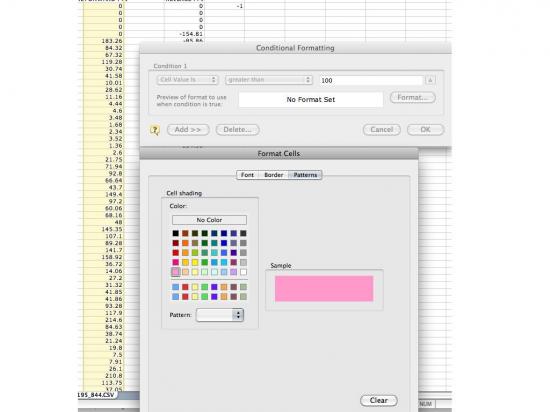Click the help question mark icon
This screenshot has width=550, height=412.
coord(155,130)
